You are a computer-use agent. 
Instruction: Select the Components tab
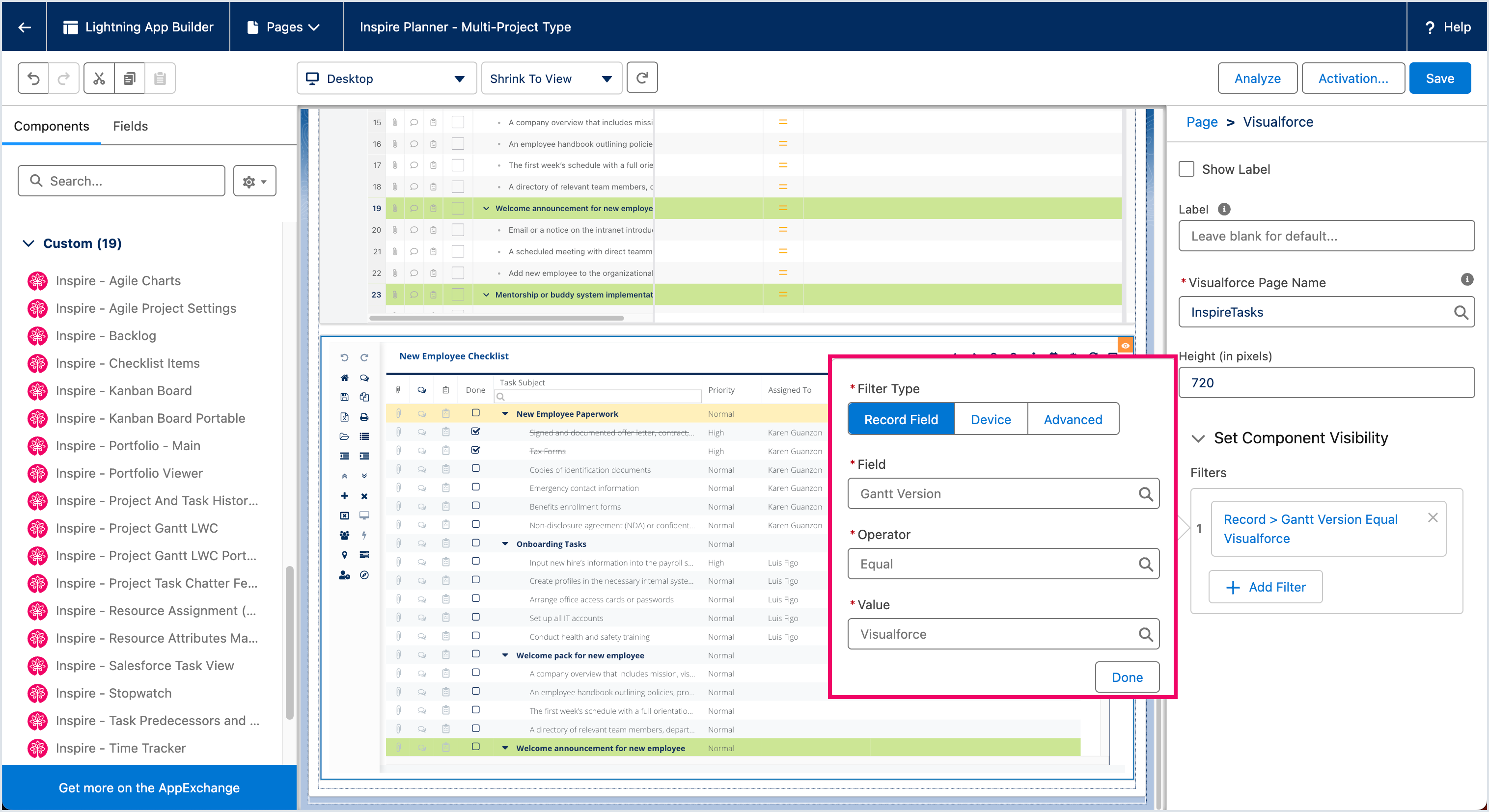[52, 126]
